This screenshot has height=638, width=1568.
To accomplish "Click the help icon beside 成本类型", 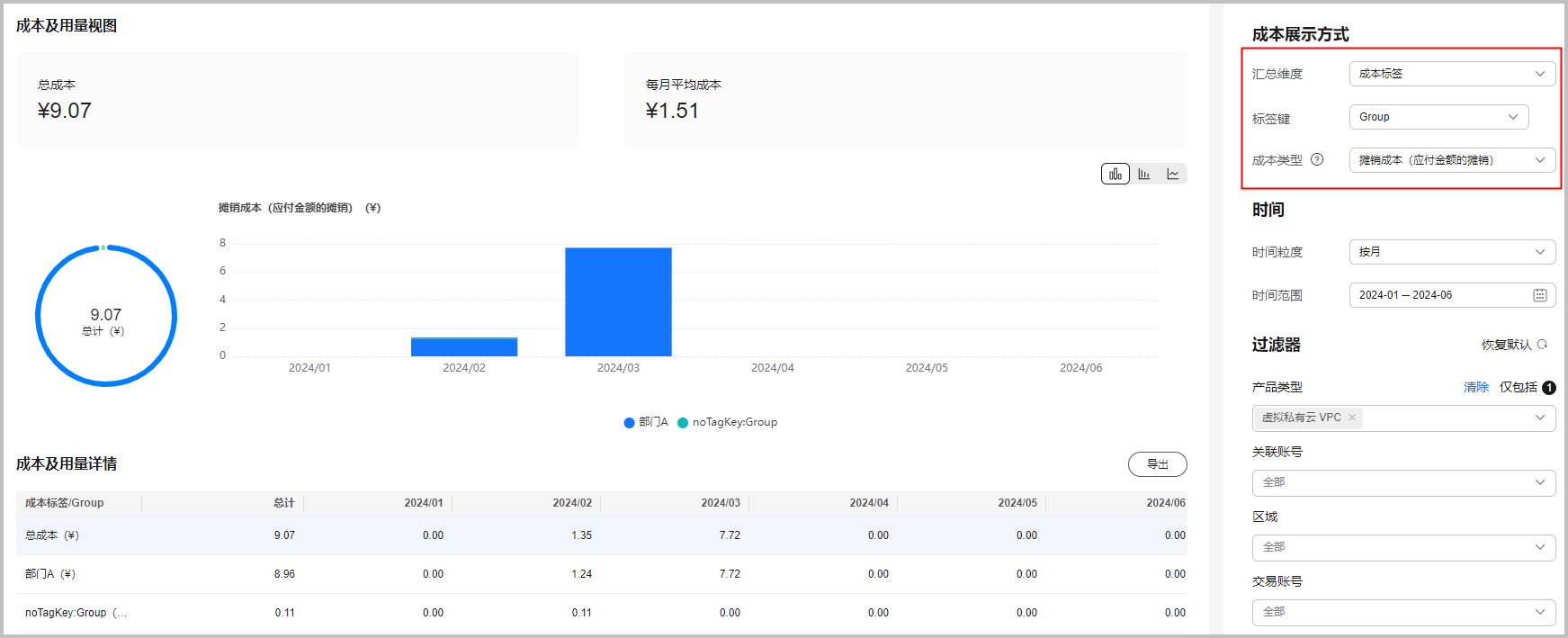I will click(x=1317, y=159).
